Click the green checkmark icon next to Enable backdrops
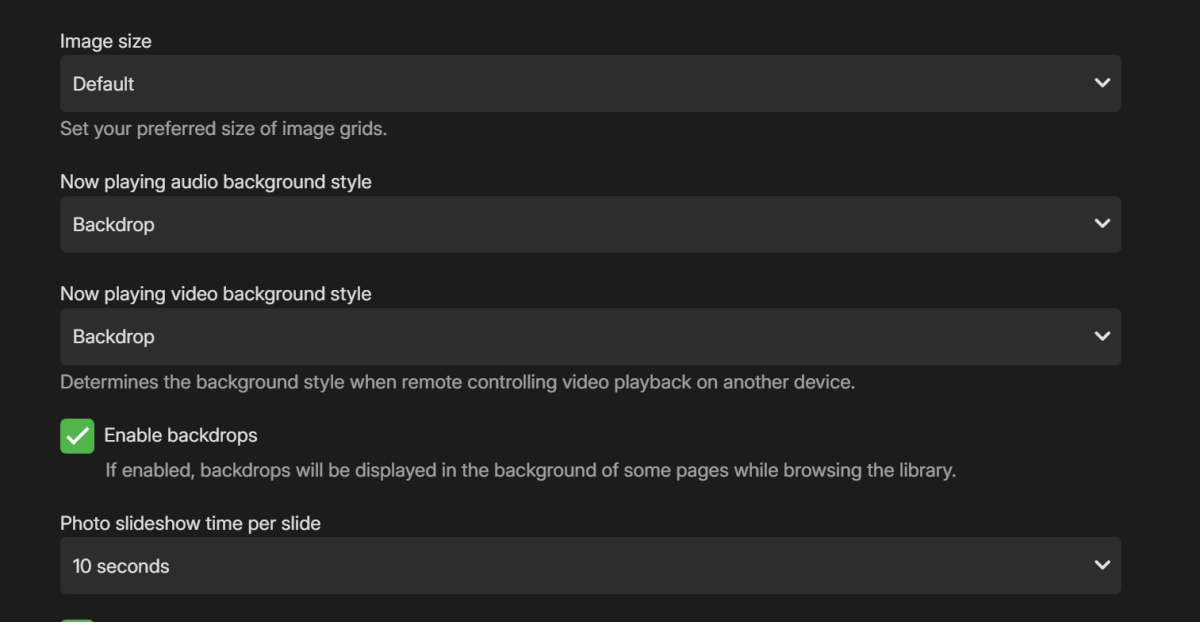 (77, 436)
